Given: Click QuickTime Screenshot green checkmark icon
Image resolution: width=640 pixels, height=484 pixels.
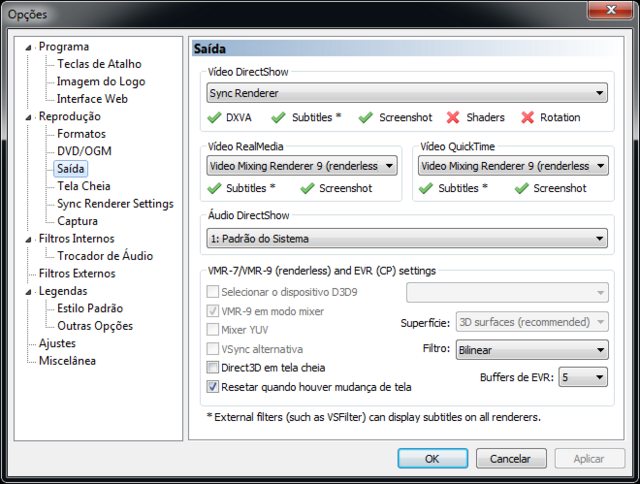Looking at the screenshot, I should point(522,188).
